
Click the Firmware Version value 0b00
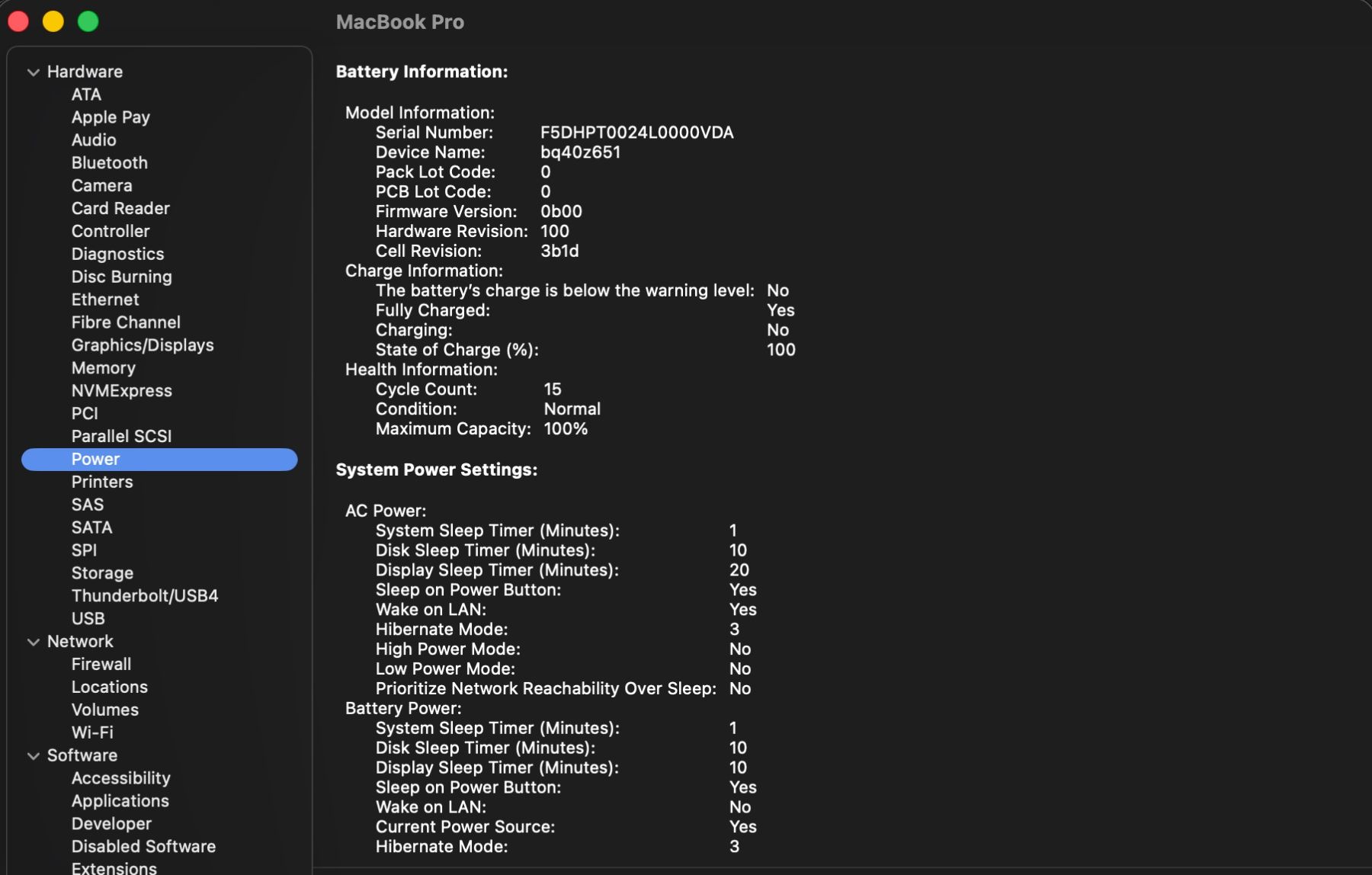tap(561, 212)
